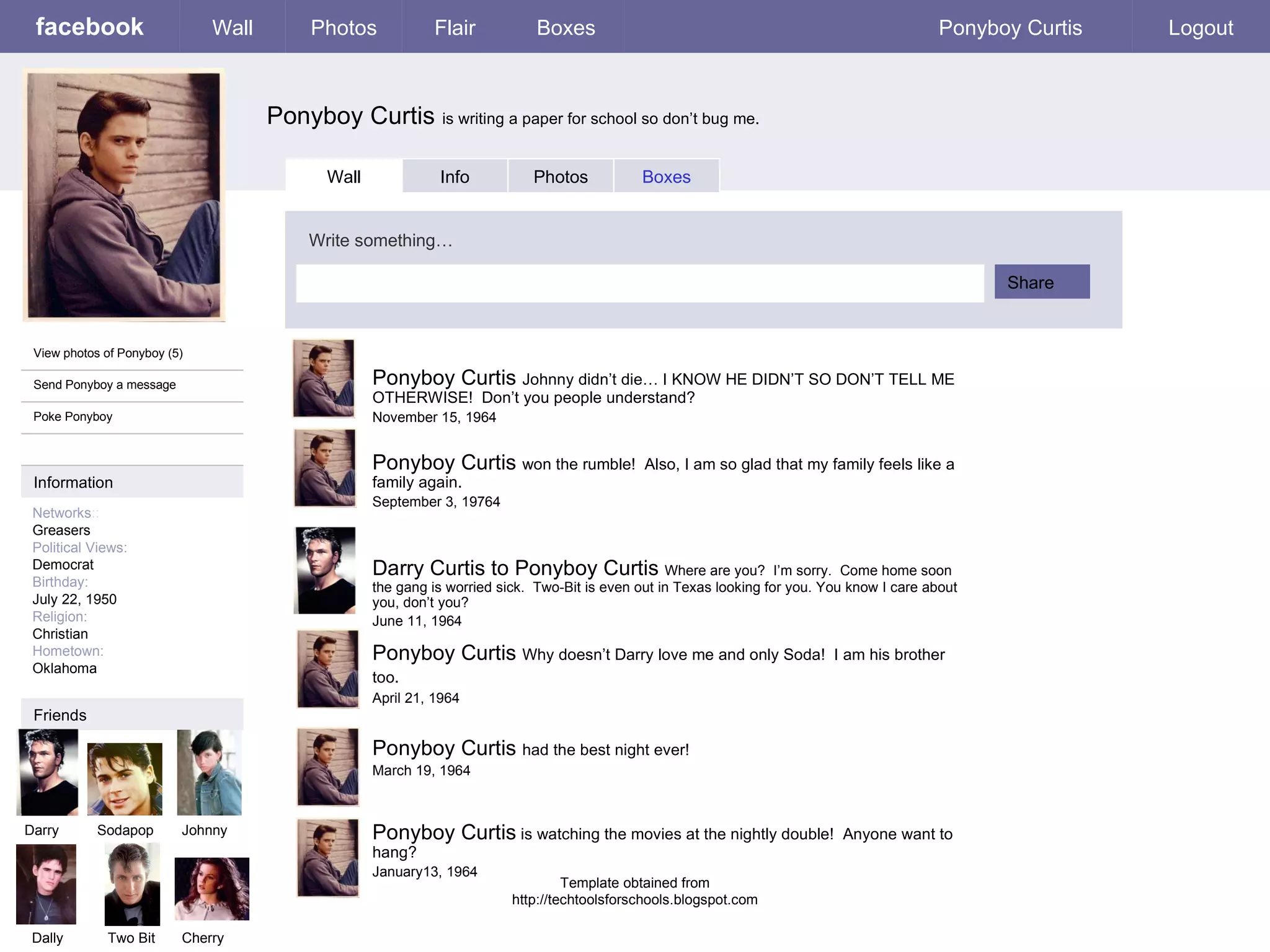Open Johnny's friend thumbnail photo
1270x952 pixels.
coord(209,772)
